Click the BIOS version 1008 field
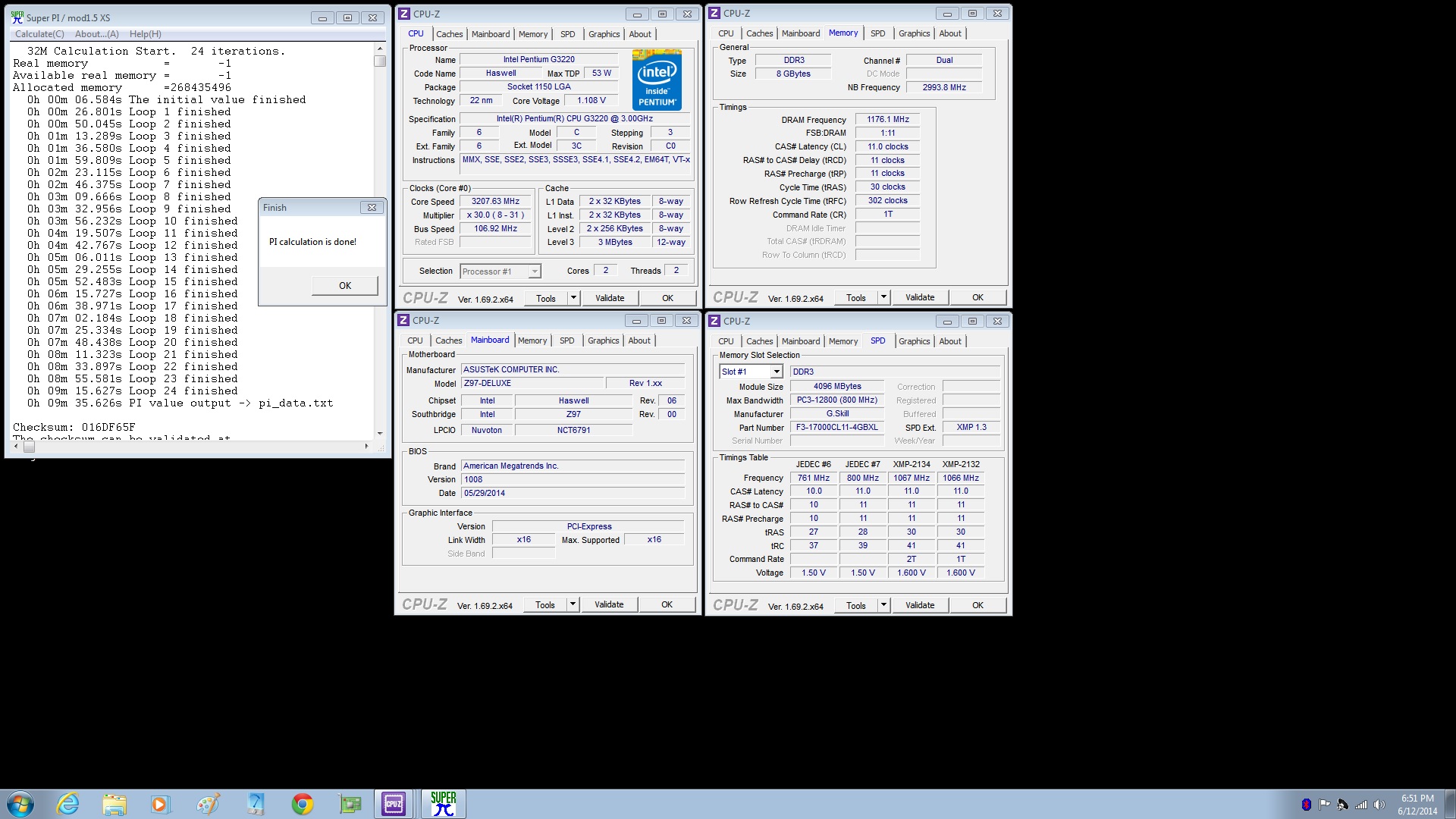The height and width of the screenshot is (819, 1456). tap(573, 479)
